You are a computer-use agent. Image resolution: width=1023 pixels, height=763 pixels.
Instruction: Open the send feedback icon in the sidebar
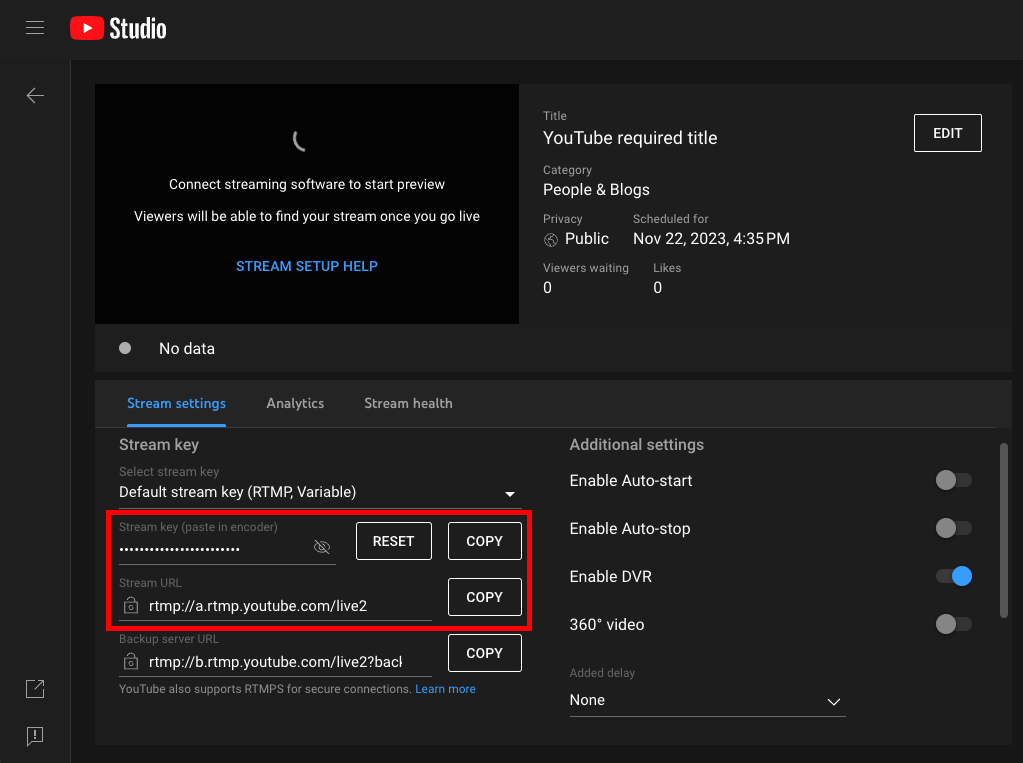coord(35,736)
